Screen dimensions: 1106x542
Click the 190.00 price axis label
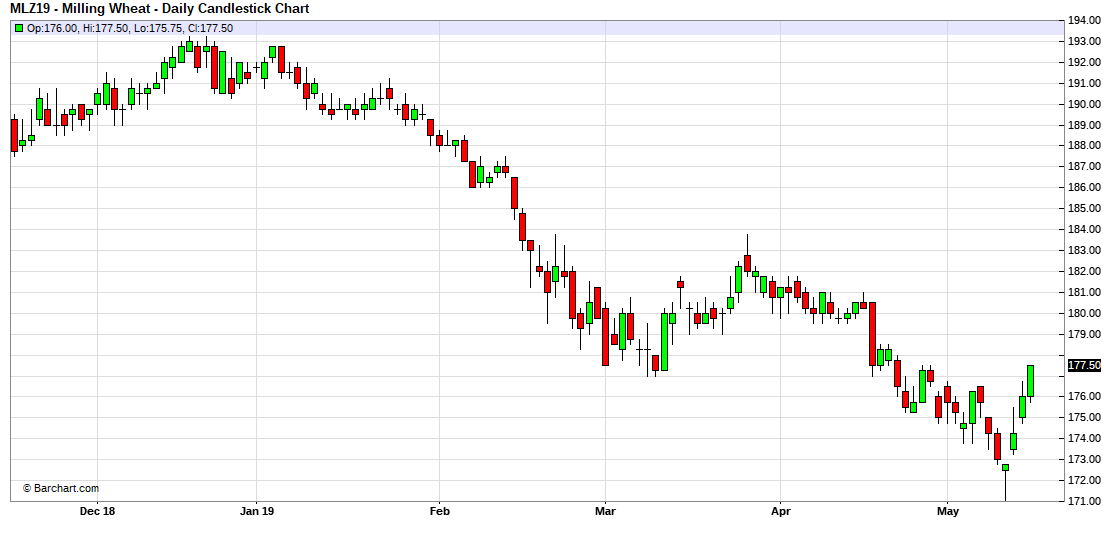[x=1084, y=104]
